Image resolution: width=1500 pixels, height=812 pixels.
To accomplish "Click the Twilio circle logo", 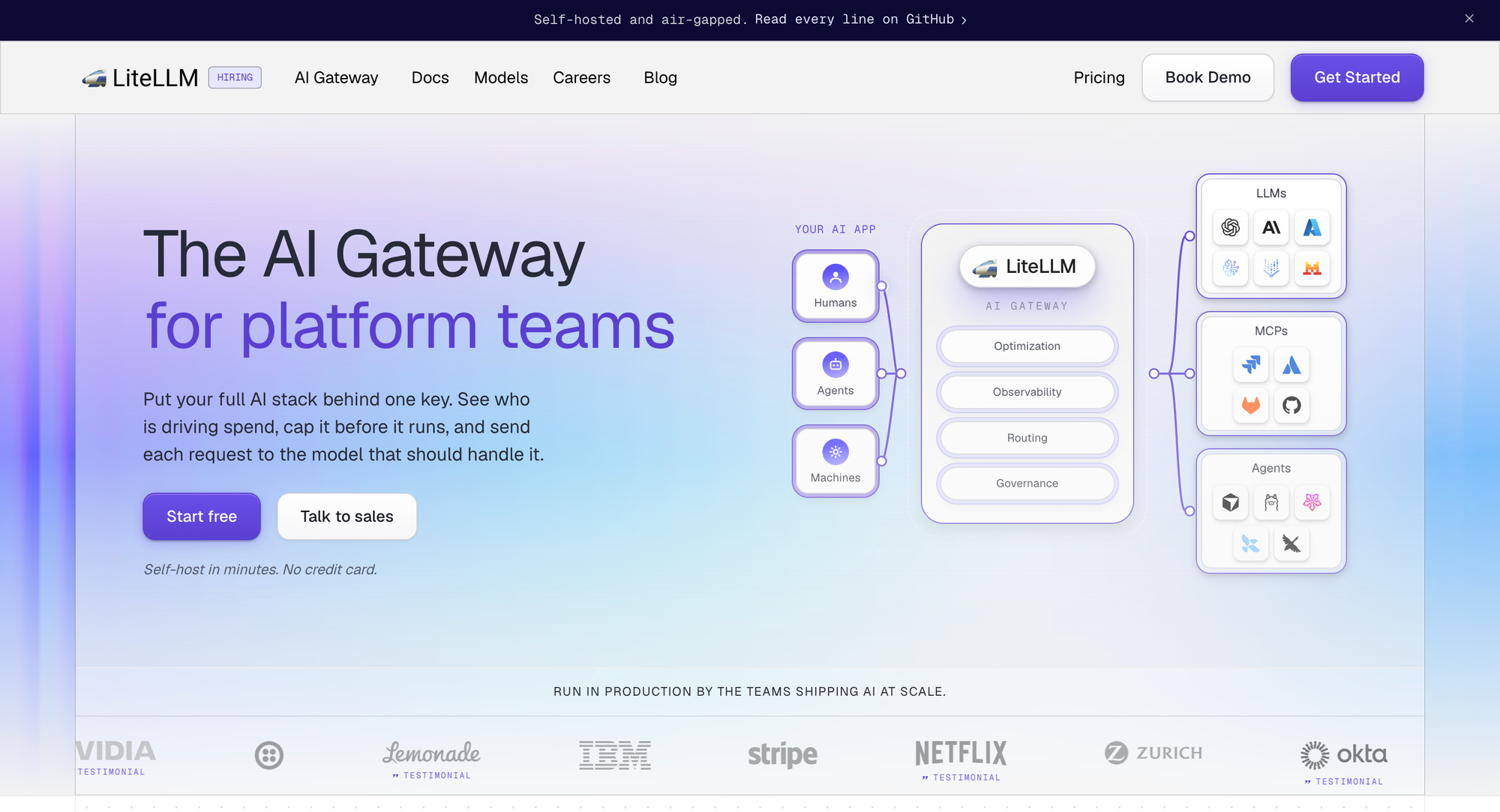I will [x=269, y=755].
